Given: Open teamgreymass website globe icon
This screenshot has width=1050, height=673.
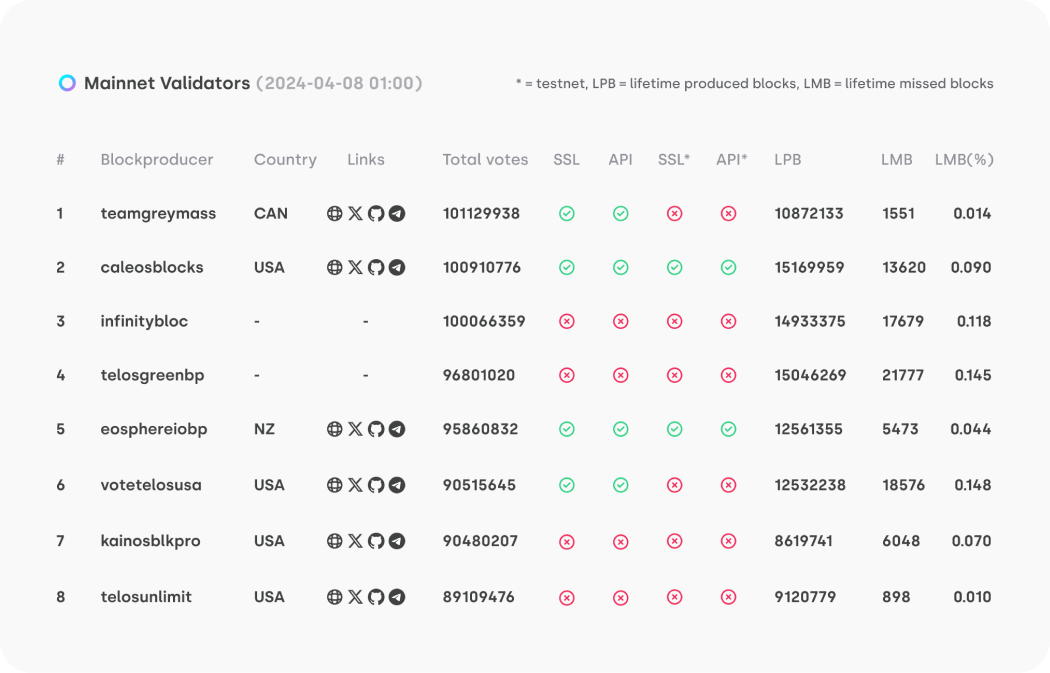Looking at the screenshot, I should click(335, 213).
